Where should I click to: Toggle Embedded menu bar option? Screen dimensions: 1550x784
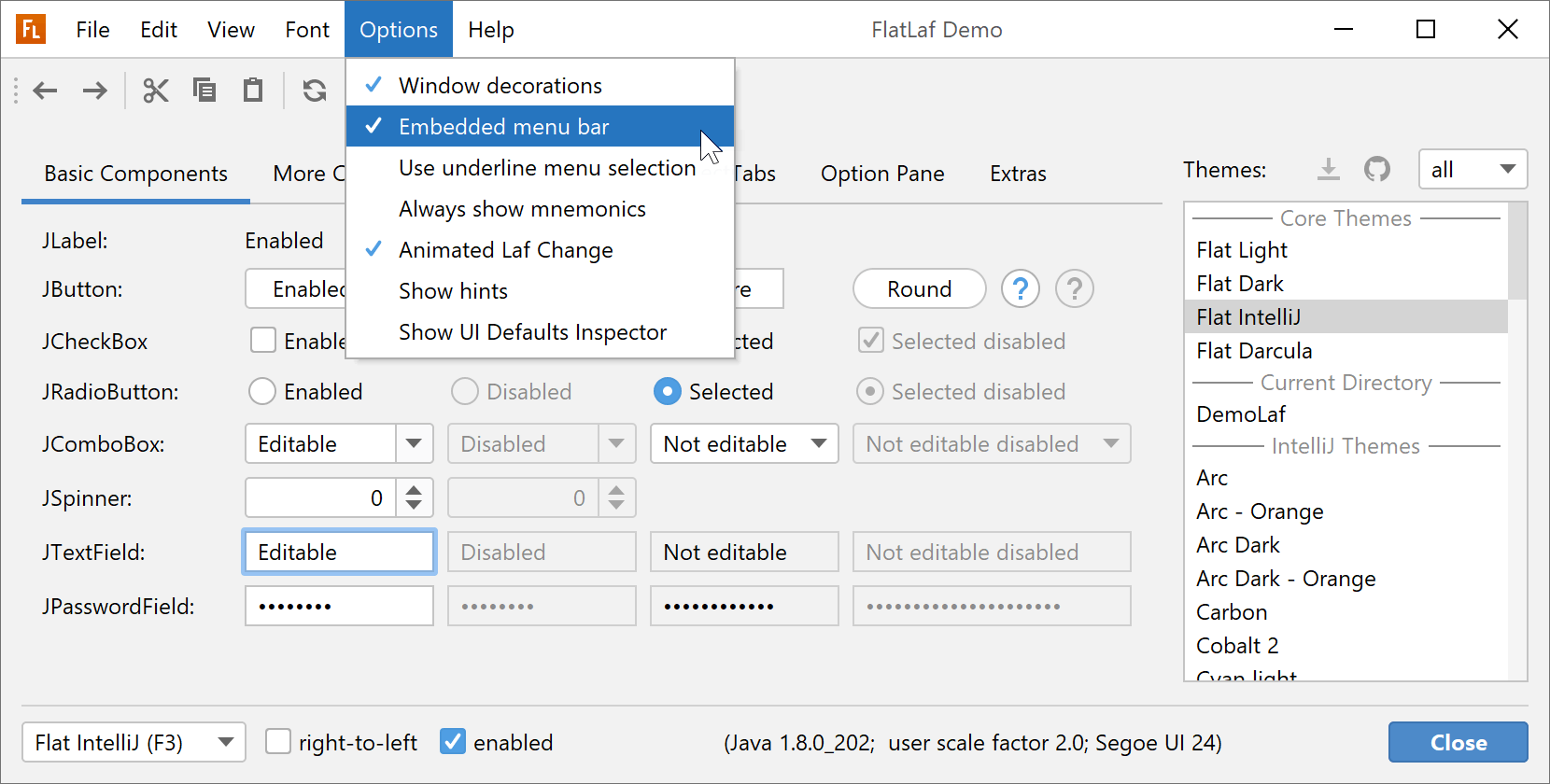pyautogui.click(x=540, y=126)
